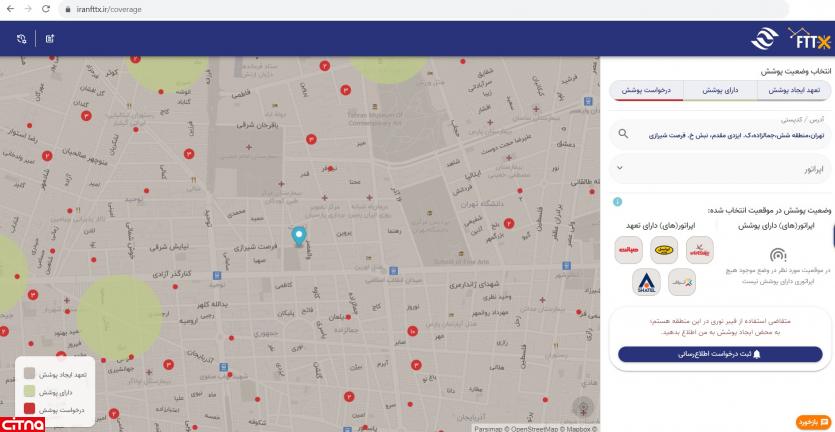This screenshot has width=835, height=432.
Task: Click the red operator logo on far left
Action: coord(628,250)
